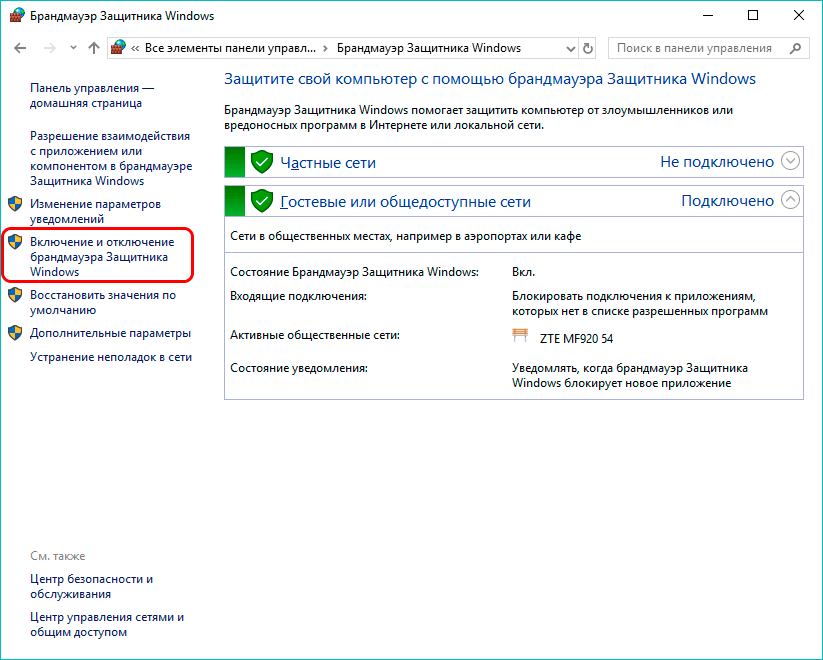Open 'Включение и отключение брандмауэра' link
This screenshot has width=823, height=660.
tap(102, 257)
